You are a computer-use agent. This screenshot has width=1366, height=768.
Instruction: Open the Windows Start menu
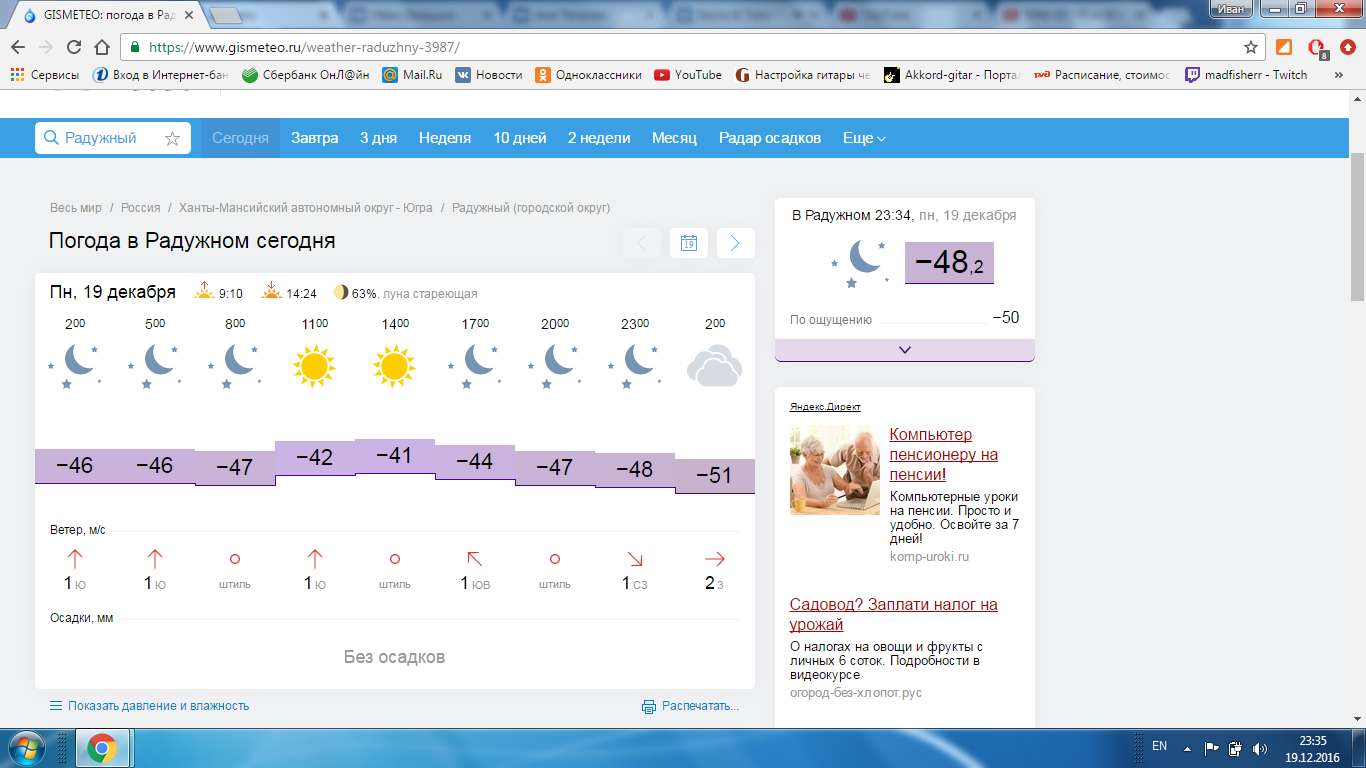click(22, 748)
